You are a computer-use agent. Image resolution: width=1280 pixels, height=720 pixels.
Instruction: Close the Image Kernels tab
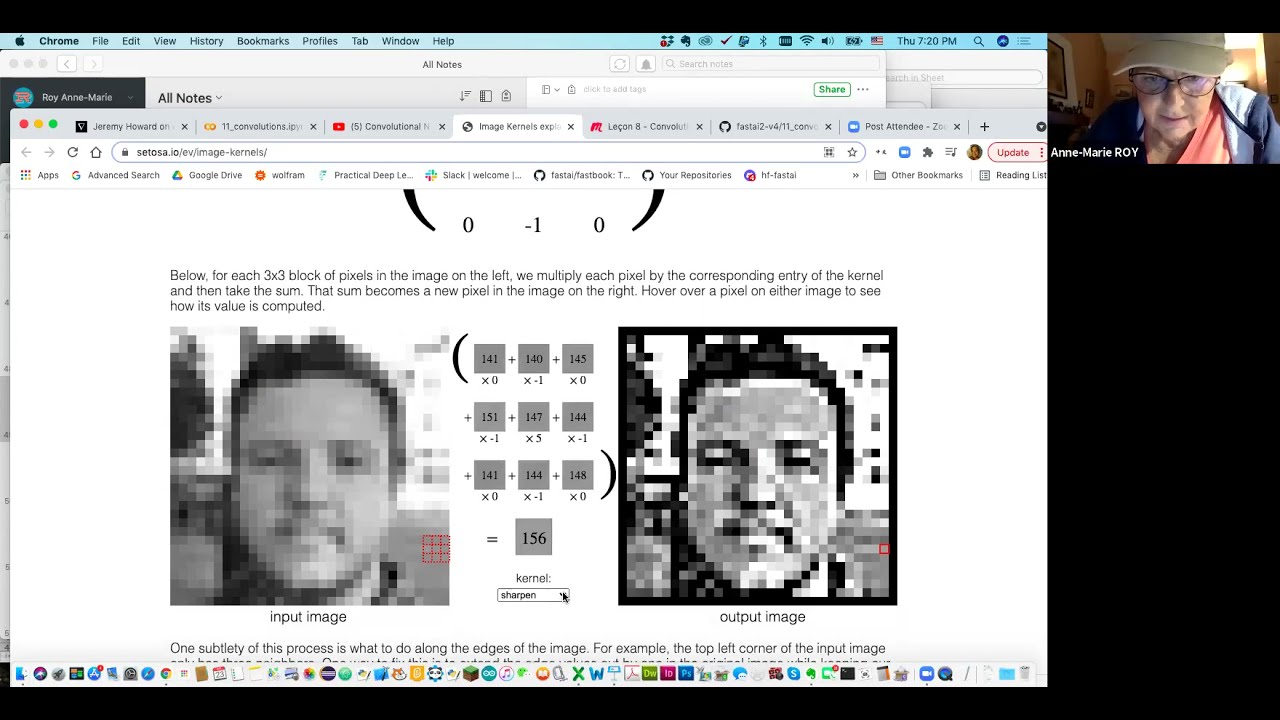571,127
